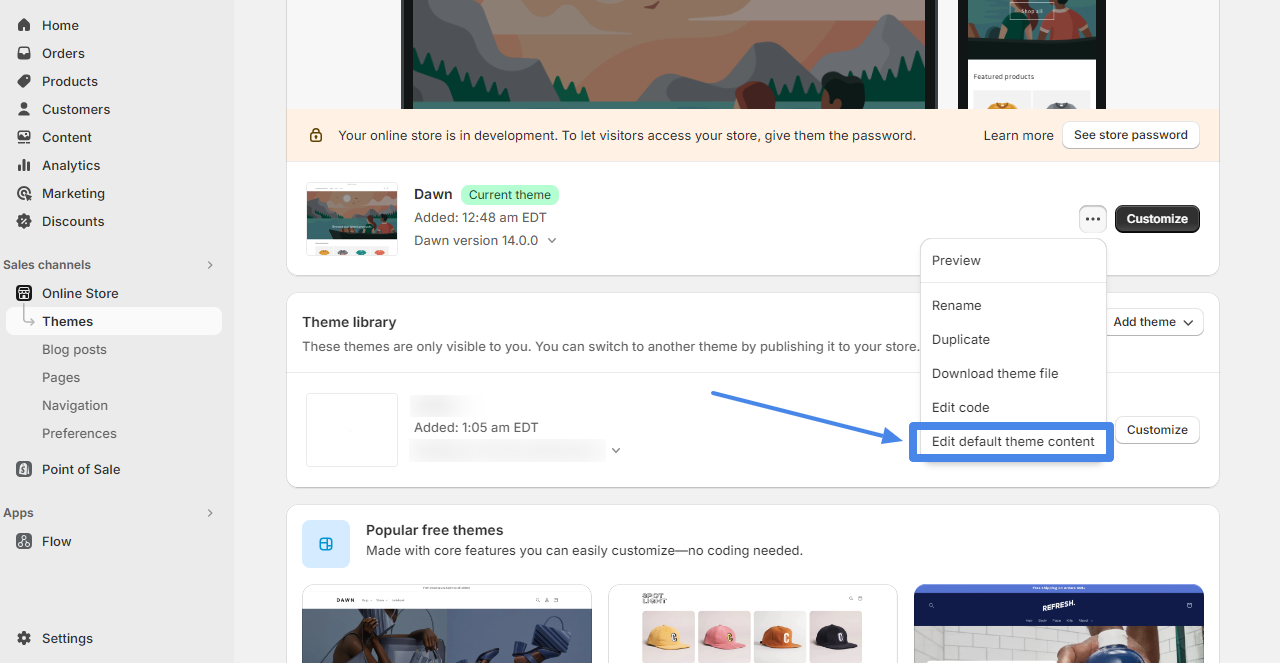The image size is (1280, 663).
Task: Open the Add theme dropdown
Action: [x=1153, y=322]
